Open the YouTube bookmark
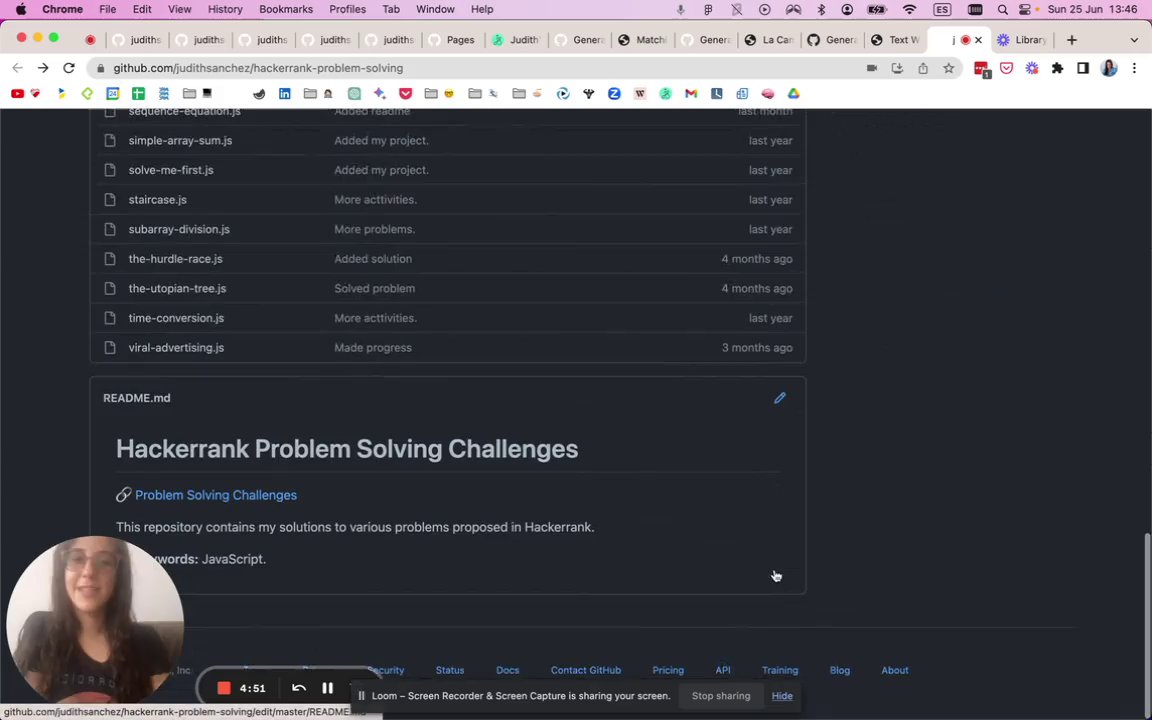The image size is (1152, 720). pos(18,93)
